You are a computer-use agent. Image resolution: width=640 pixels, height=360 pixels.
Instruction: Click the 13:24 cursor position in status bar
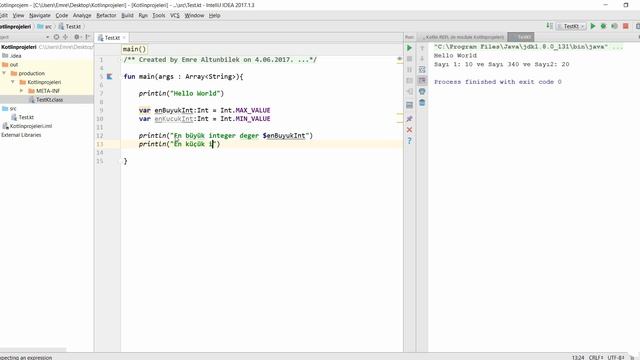point(578,357)
